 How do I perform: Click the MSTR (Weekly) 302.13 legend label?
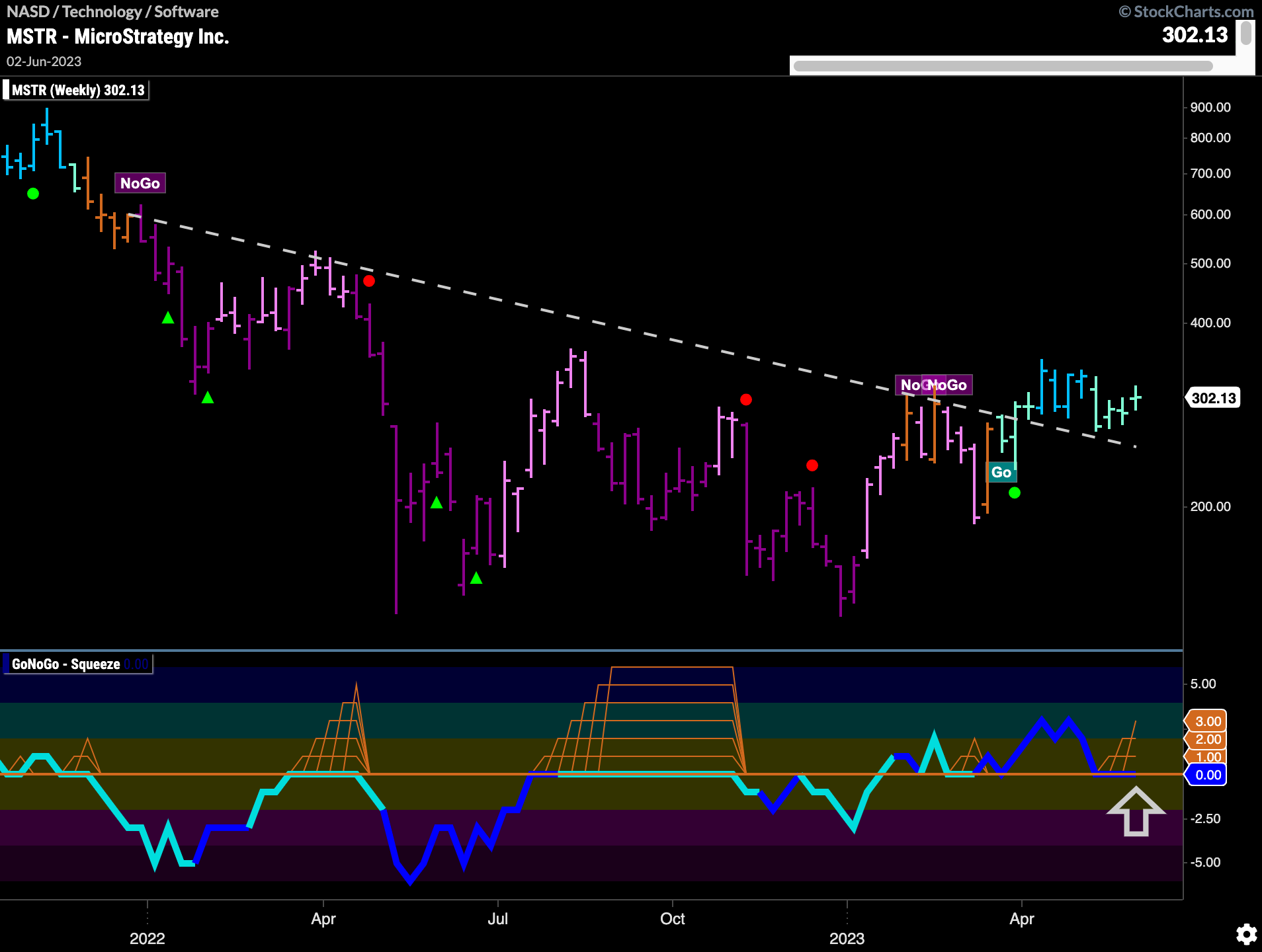click(77, 90)
